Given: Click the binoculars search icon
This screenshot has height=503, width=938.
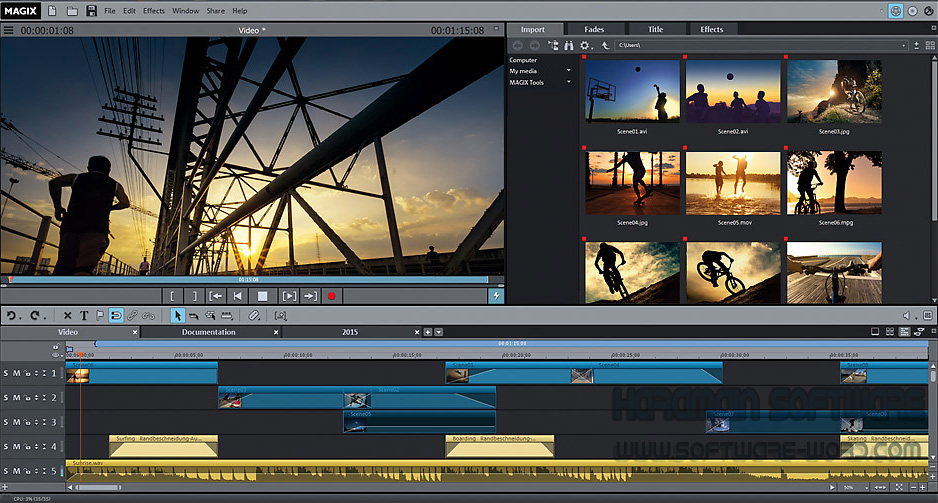Looking at the screenshot, I should 569,45.
